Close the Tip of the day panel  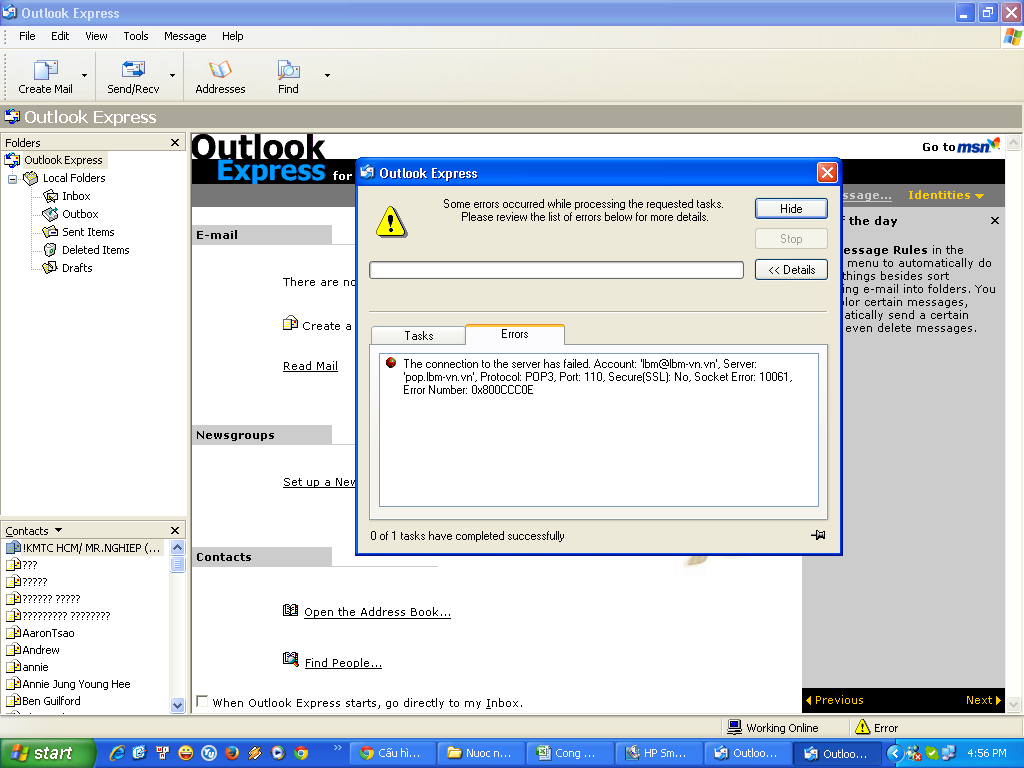(995, 221)
